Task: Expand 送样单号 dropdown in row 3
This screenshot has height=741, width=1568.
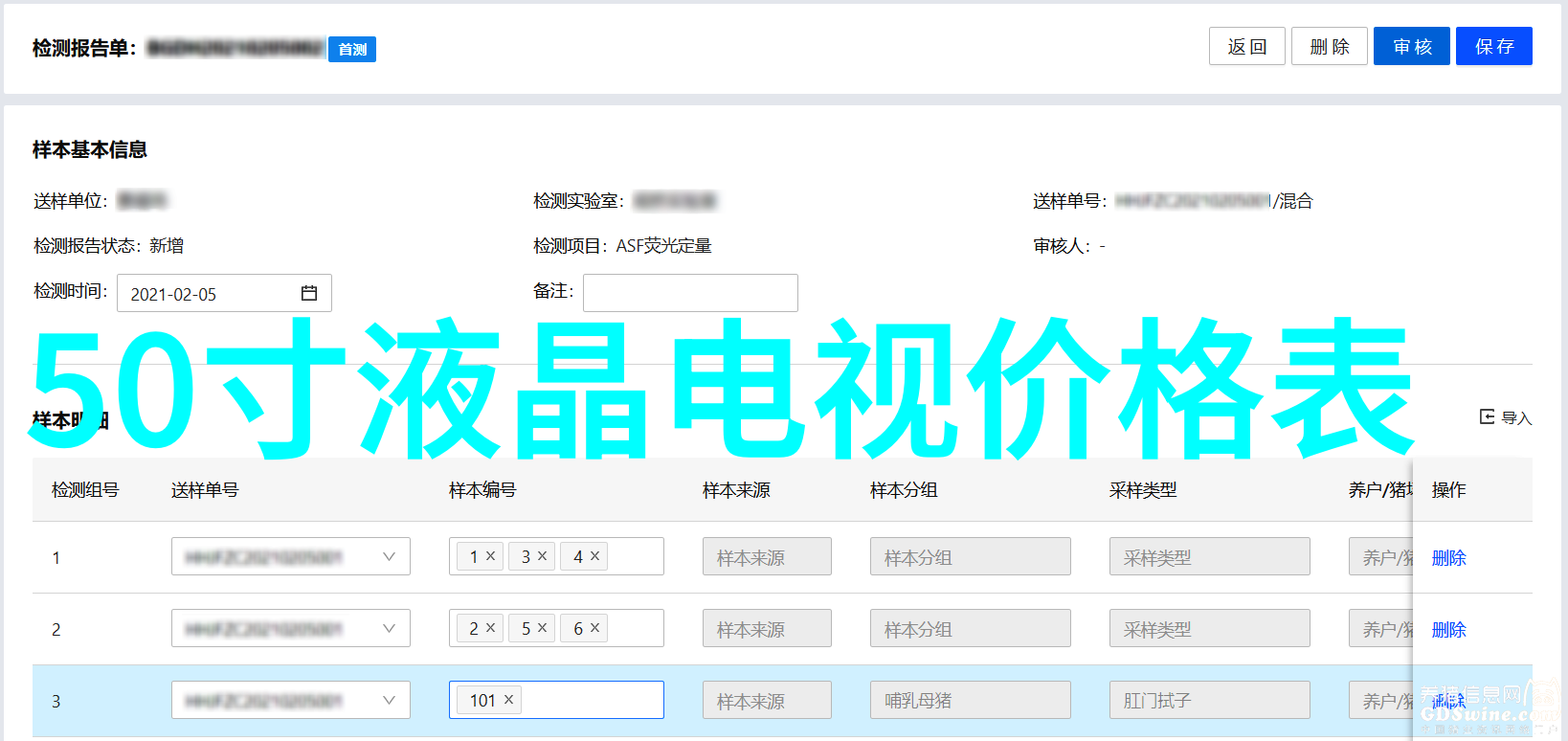Action: pyautogui.click(x=389, y=700)
